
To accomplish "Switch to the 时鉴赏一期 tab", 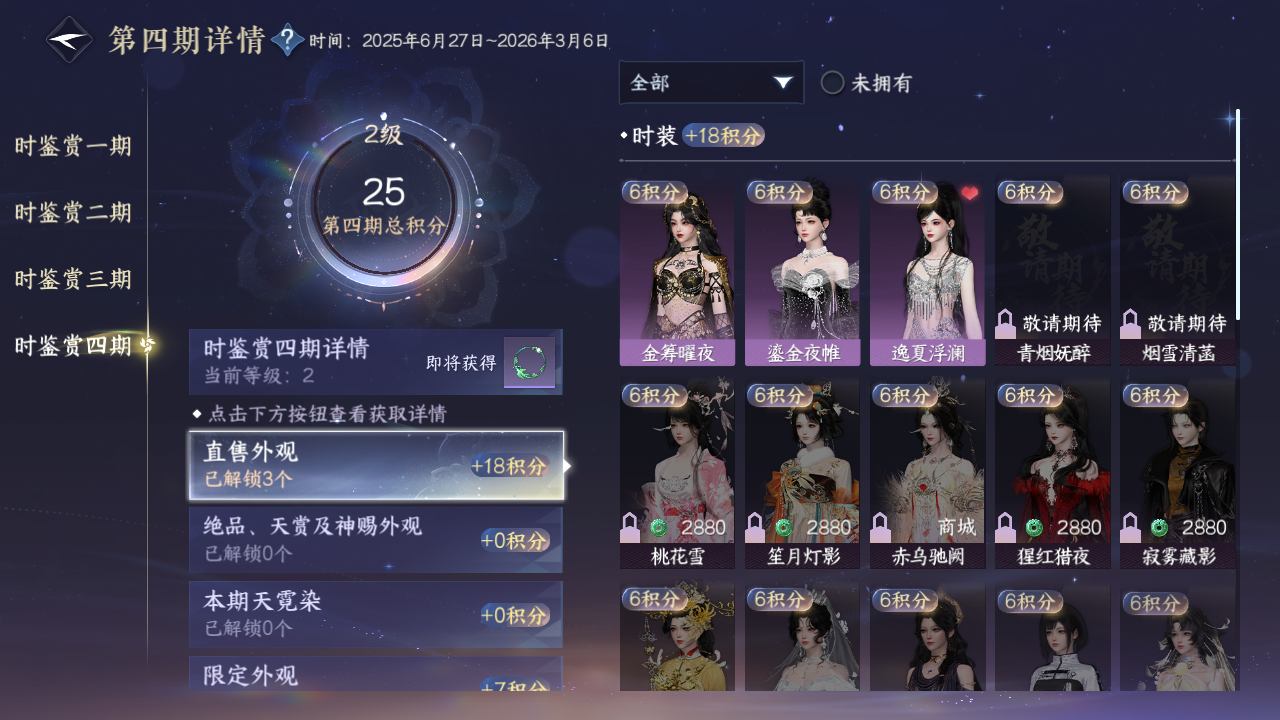I will coord(73,146).
